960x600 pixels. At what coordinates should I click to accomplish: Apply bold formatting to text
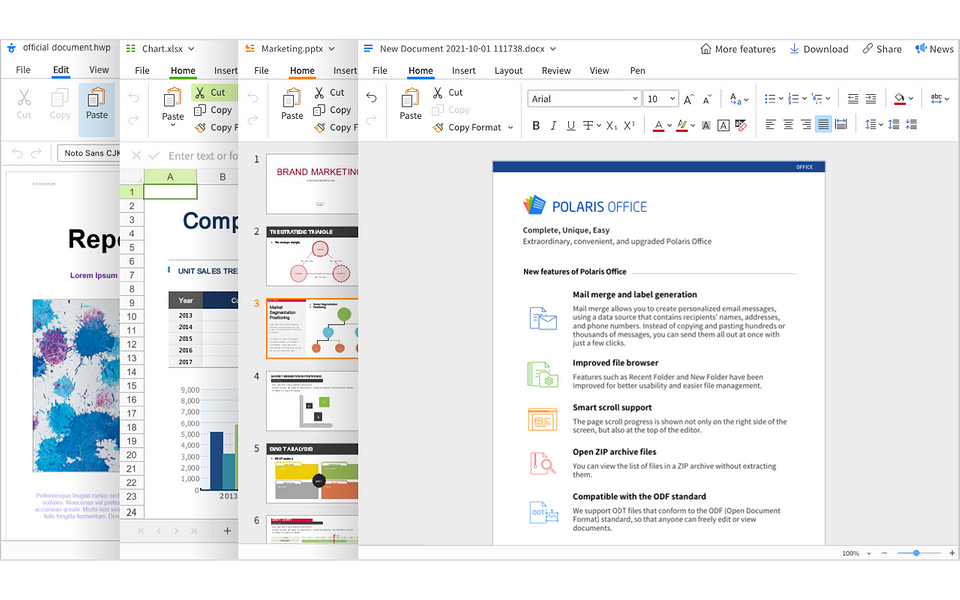pyautogui.click(x=535, y=124)
